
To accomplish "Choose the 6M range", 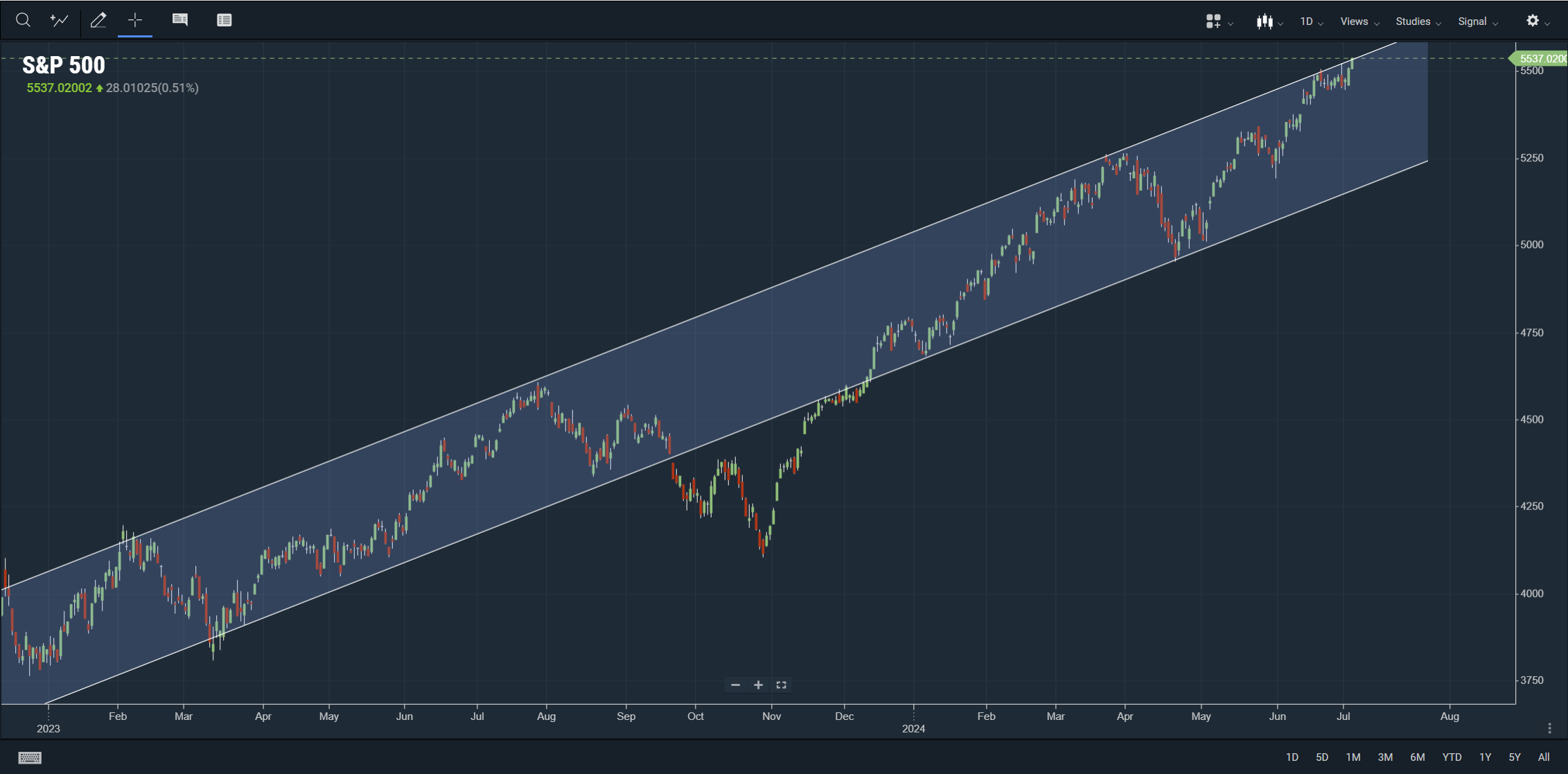I will coord(1418,757).
